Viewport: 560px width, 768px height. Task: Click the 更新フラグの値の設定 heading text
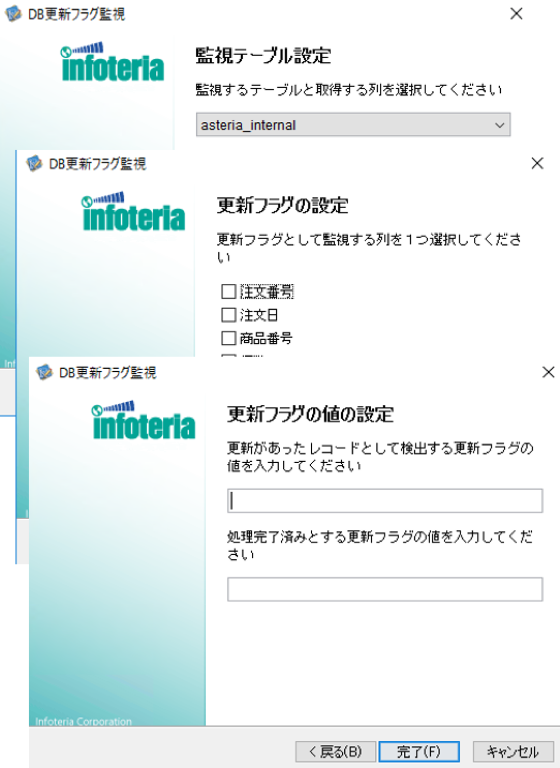click(310, 414)
